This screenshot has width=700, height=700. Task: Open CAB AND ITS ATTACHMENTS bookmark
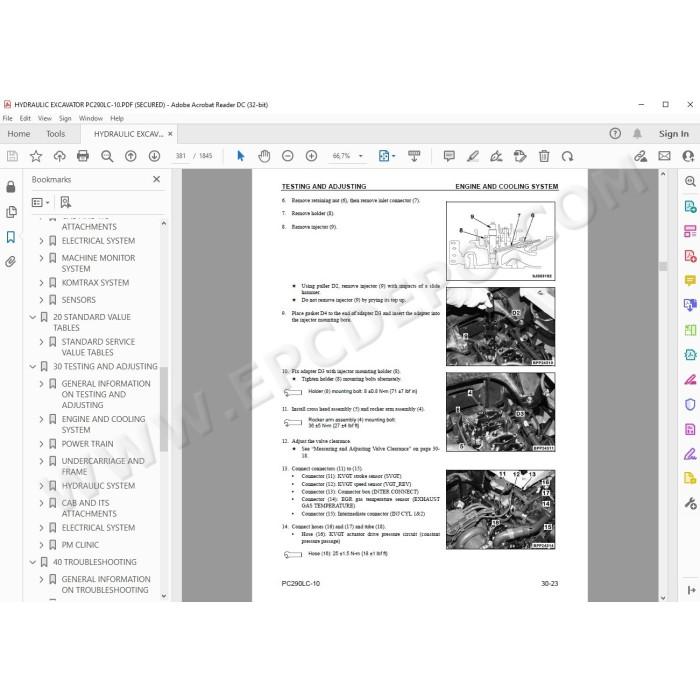point(89,508)
